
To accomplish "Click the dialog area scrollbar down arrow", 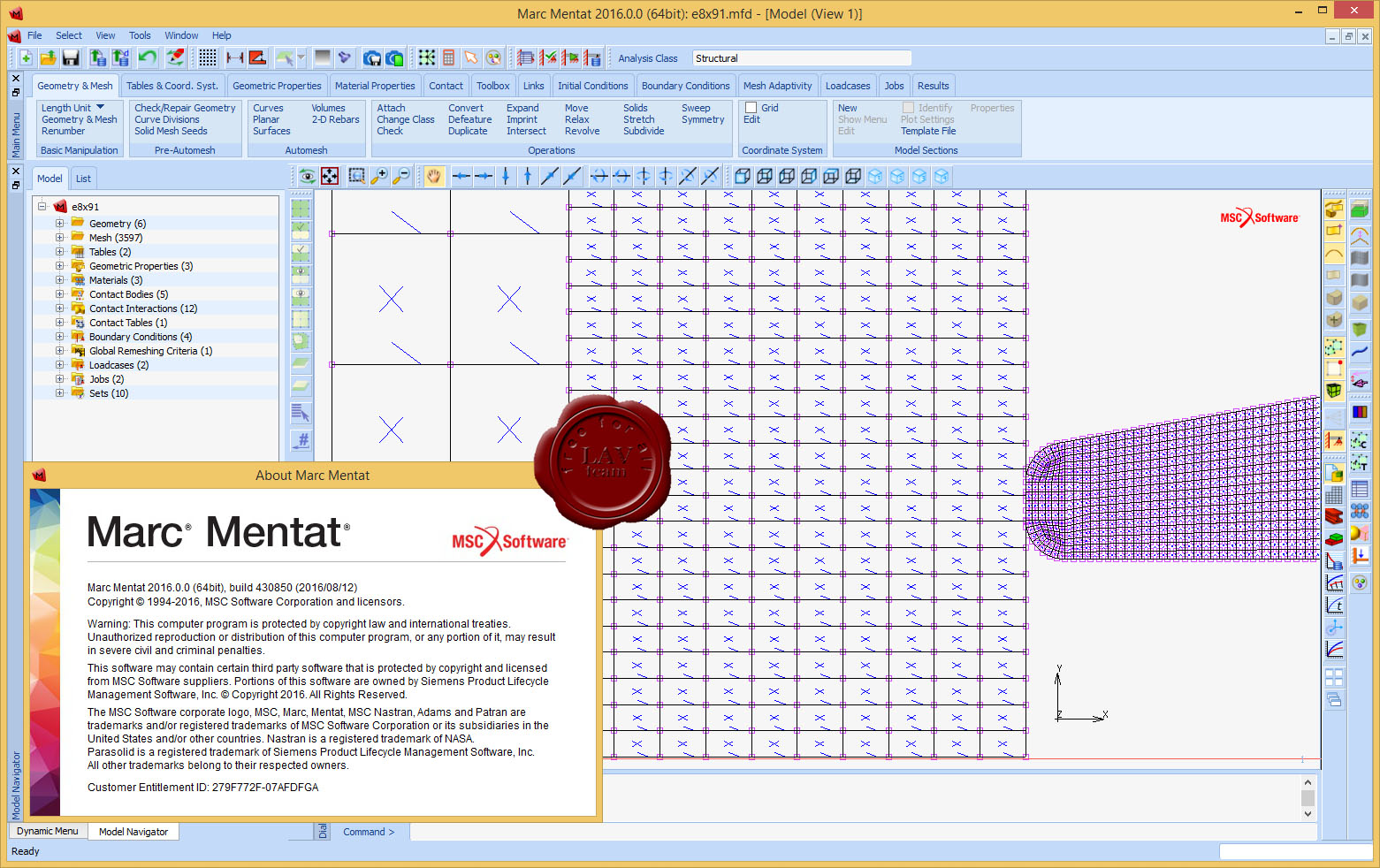I will click(x=1308, y=813).
